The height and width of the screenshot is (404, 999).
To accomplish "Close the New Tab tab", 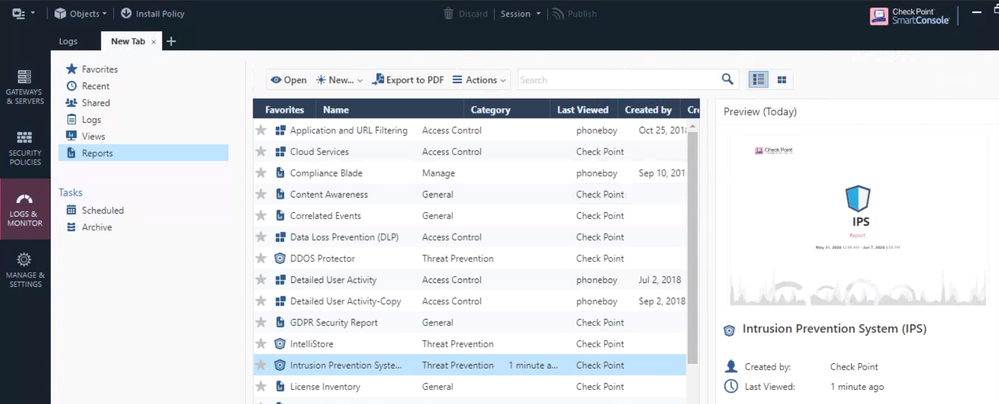I will click(154, 41).
